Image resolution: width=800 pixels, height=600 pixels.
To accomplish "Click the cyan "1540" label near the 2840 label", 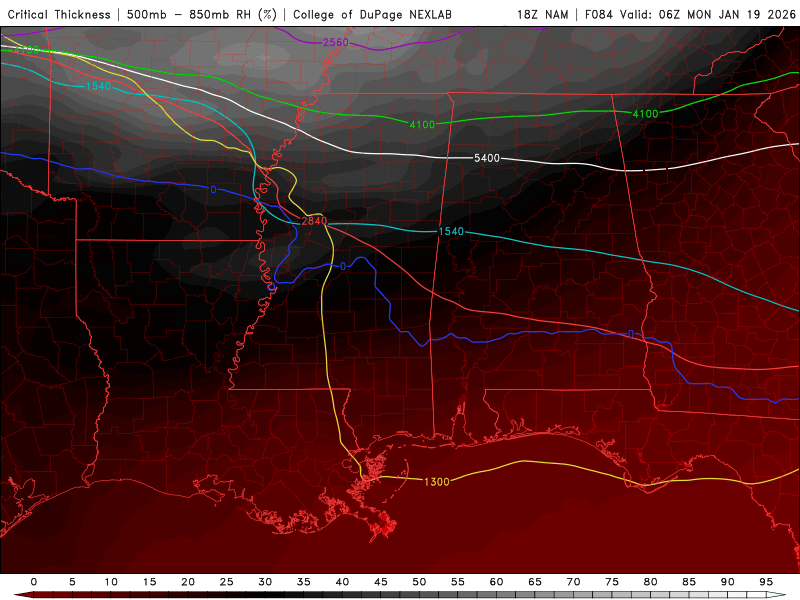I will (451, 232).
